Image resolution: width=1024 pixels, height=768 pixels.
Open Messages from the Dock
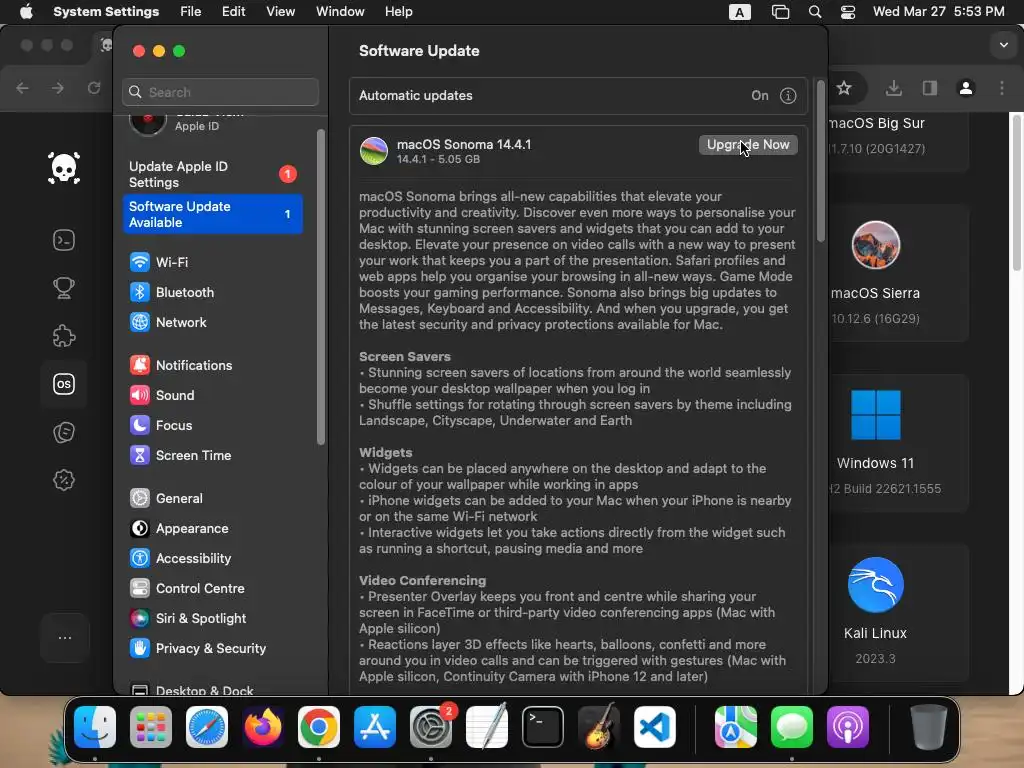pyautogui.click(x=792, y=727)
